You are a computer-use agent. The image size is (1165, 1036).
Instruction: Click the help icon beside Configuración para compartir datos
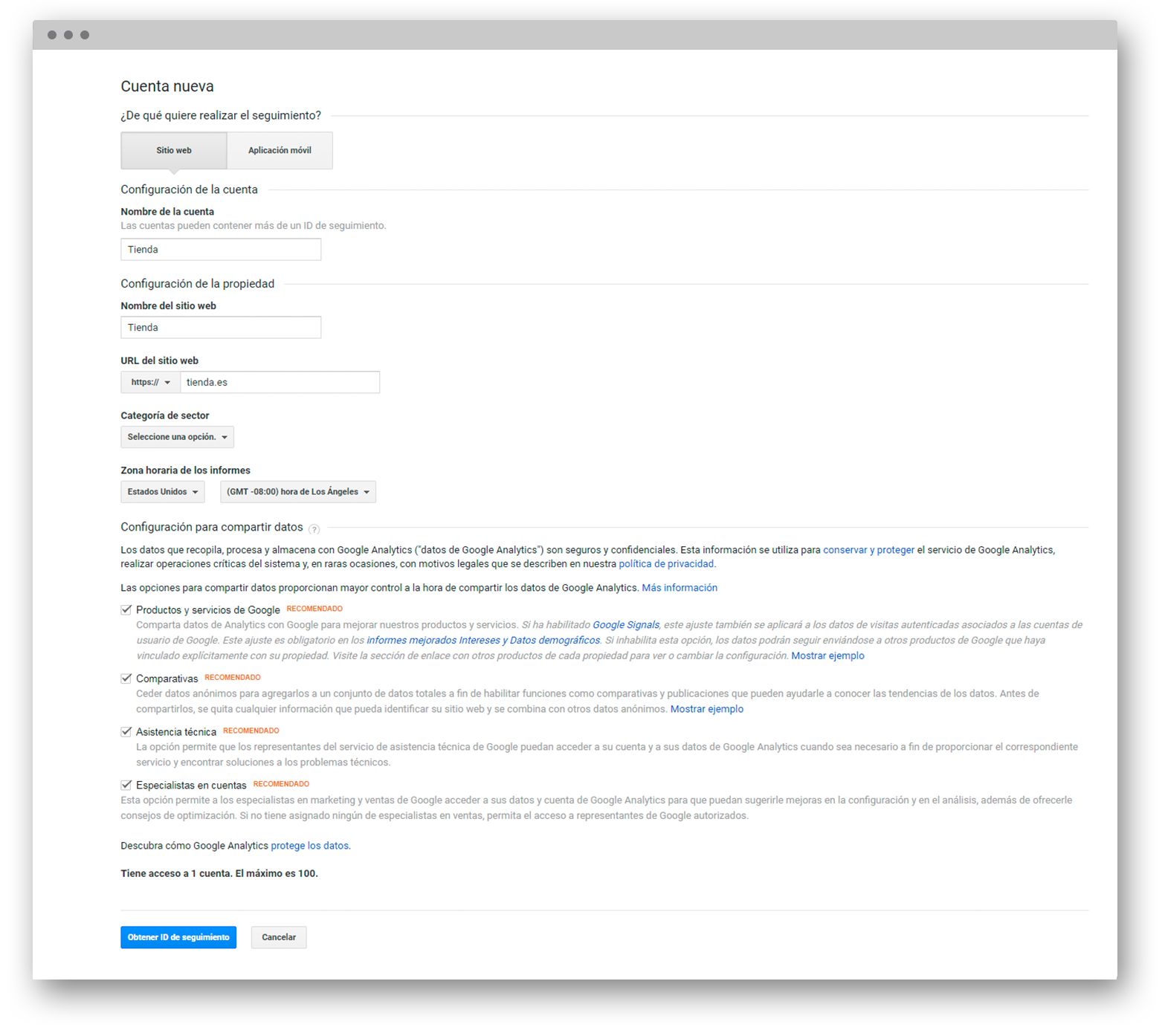click(314, 529)
